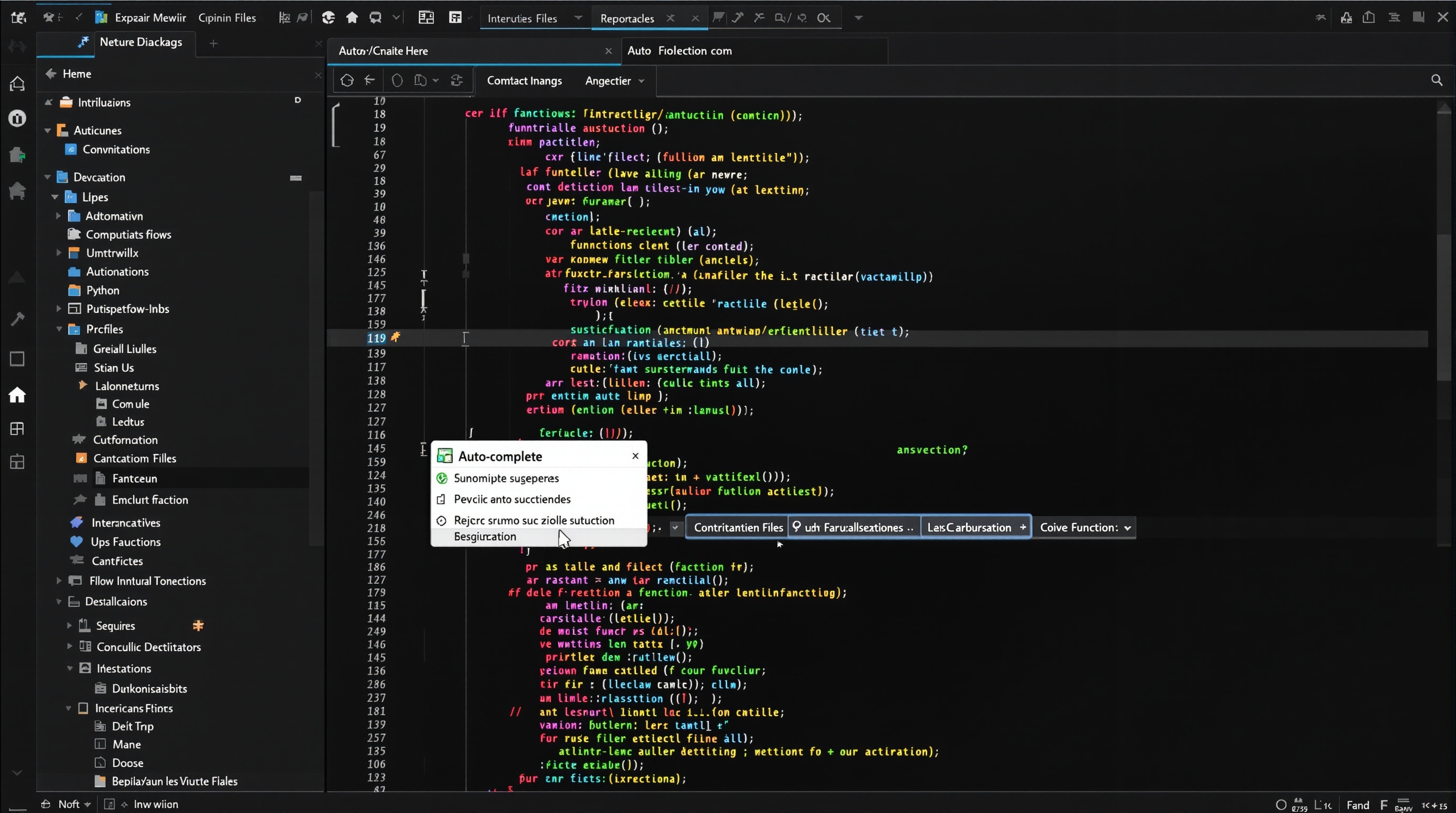1456x813 pixels.
Task: Toggle Pevciic anto succtiendes checkbox
Action: pos(441,499)
